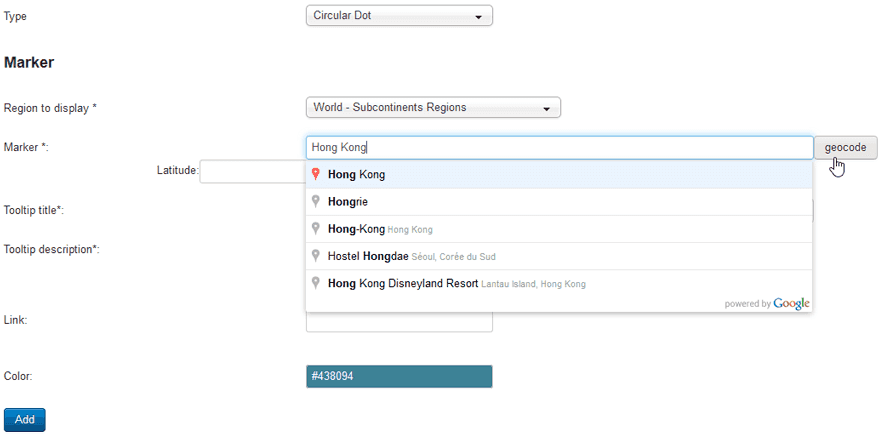The width and height of the screenshot is (890, 434).
Task: Click into the Latitude input box
Action: pos(252,171)
